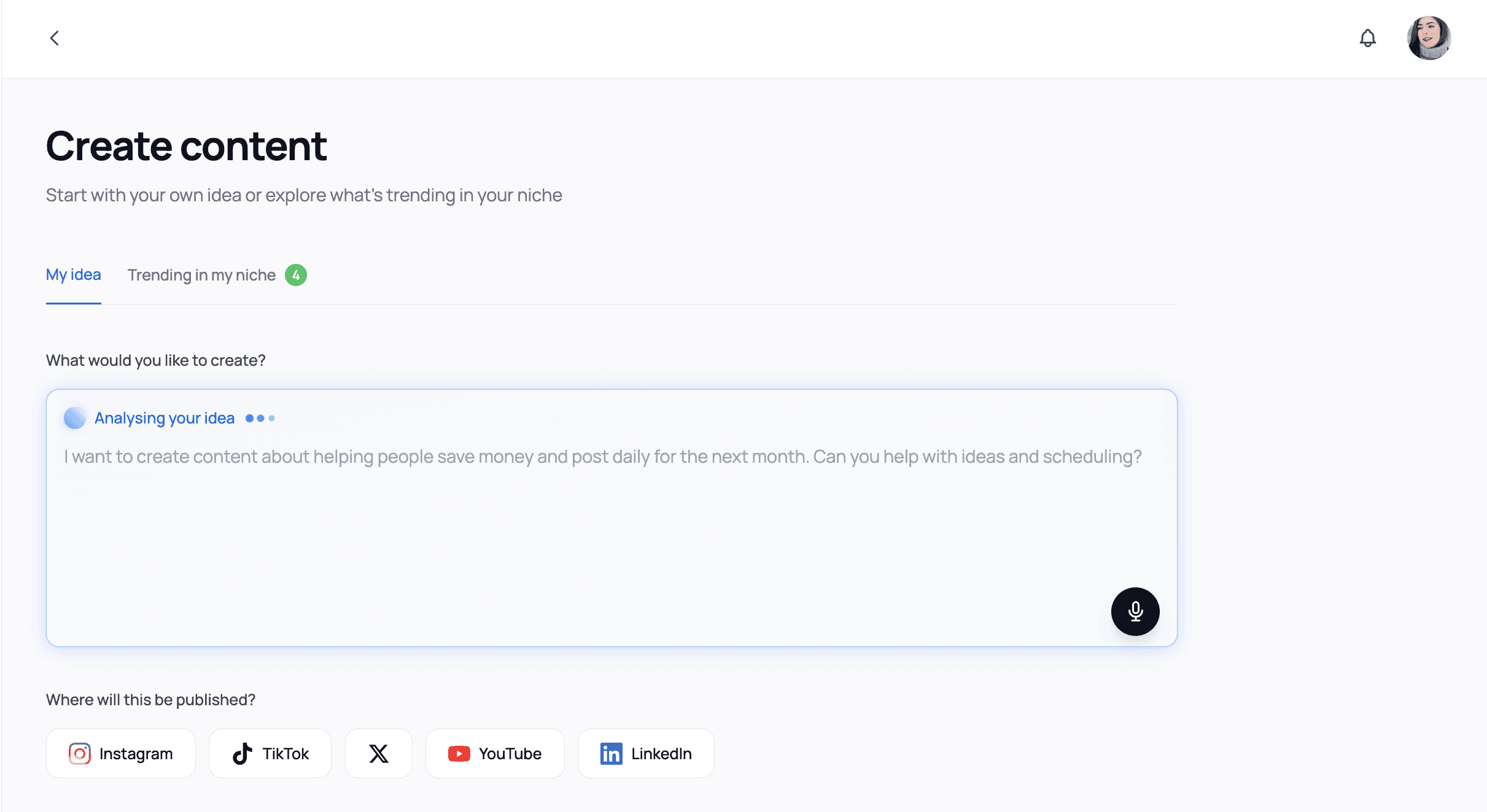The width and height of the screenshot is (1487, 812).
Task: Switch to the My idea tab
Action: tap(73, 275)
